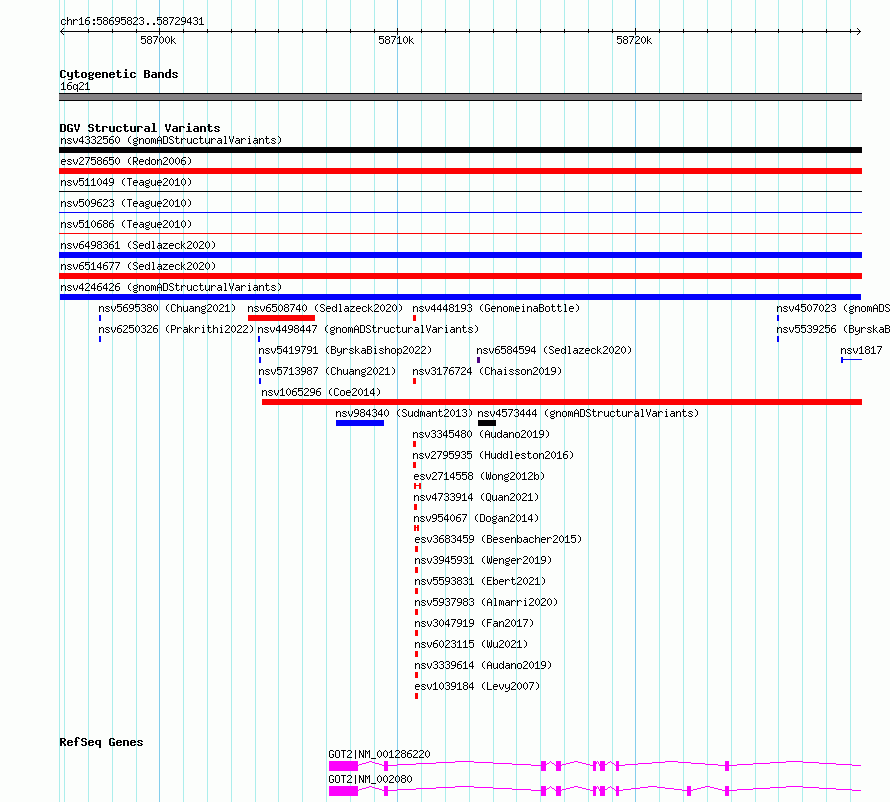Click the wide magenta exon block of GOT2|NM_002080
This screenshot has height=802, width=890.
(x=343, y=791)
